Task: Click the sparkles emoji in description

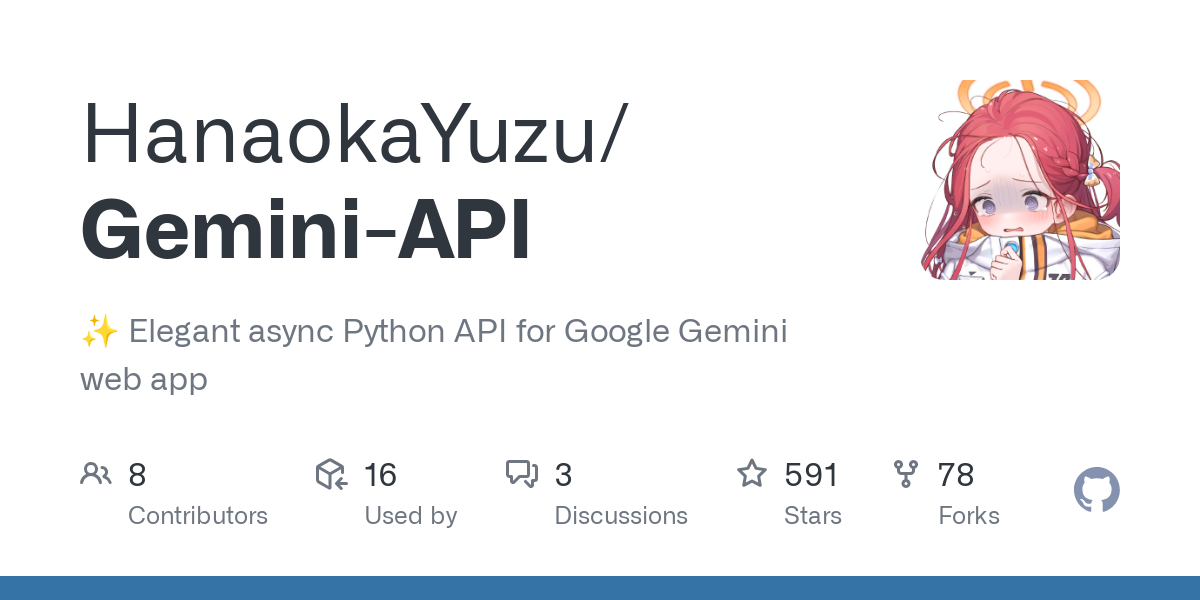Action: point(100,331)
